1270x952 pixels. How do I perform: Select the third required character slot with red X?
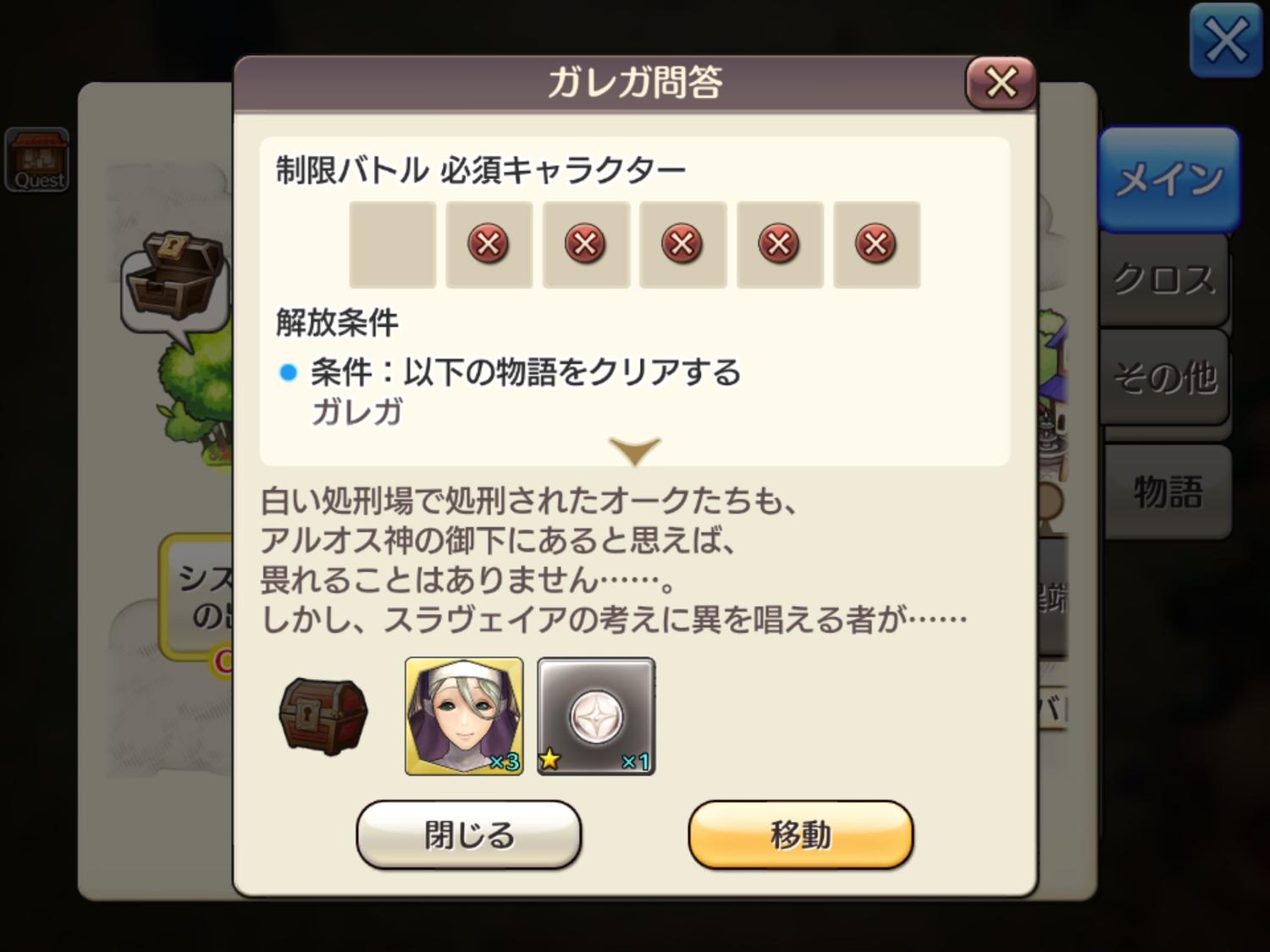point(586,245)
